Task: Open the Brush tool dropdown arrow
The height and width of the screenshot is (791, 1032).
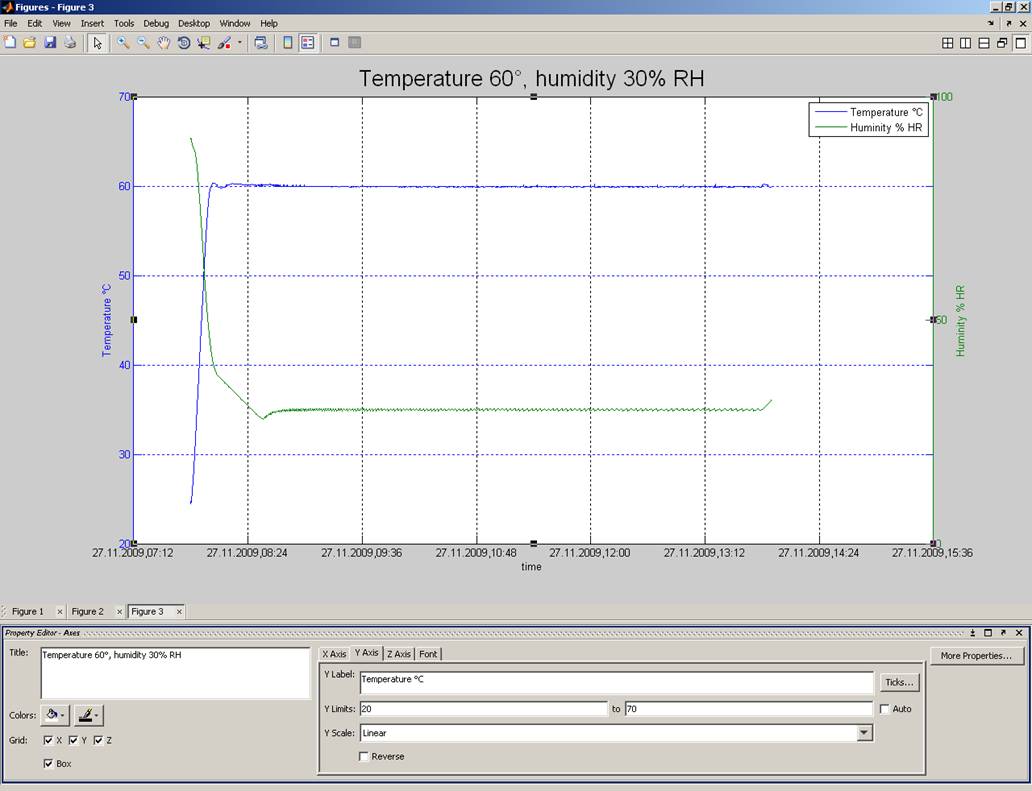Action: point(98,716)
